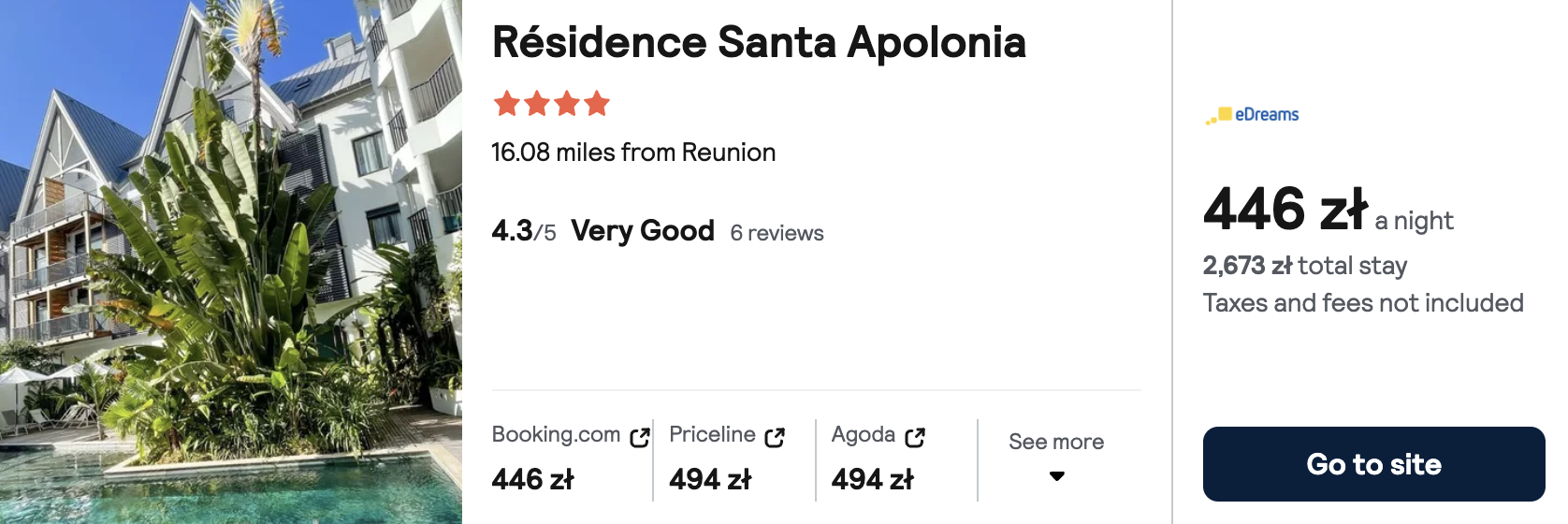Click the 446 zł a night price
The height and width of the screenshot is (524, 1568).
[x=1328, y=210]
